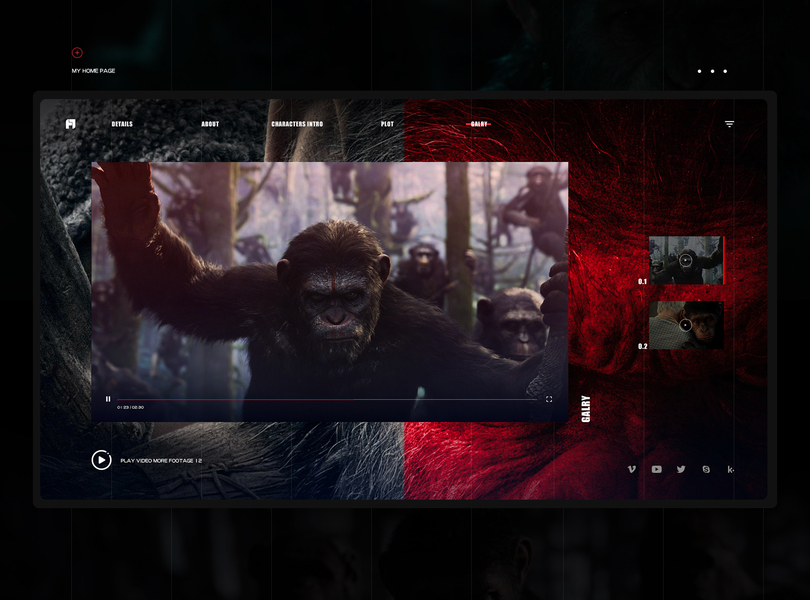Open the Vimeo social icon
810x600 pixels.
632,469
